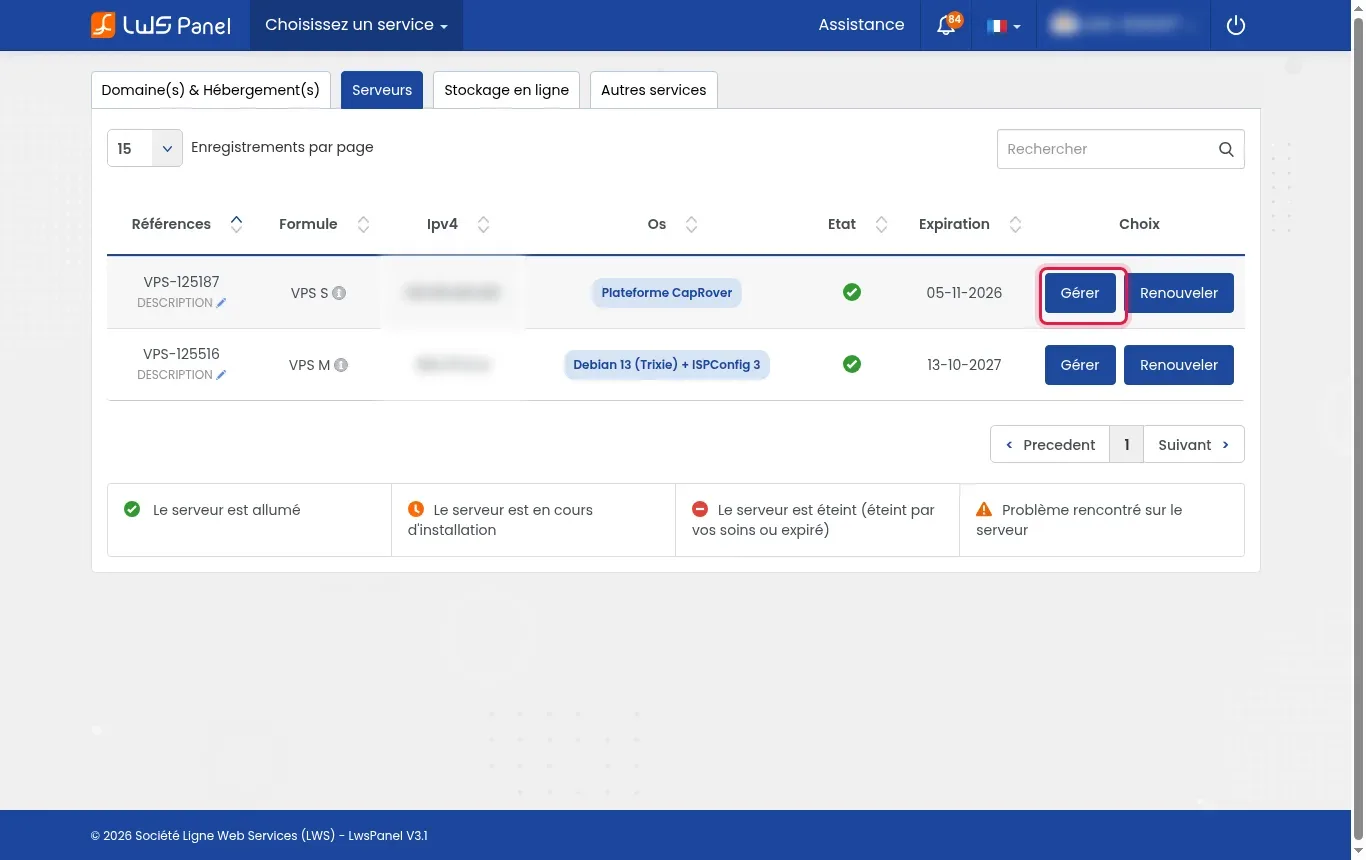Click Gérer for VPS-125516
1366x860 pixels.
(x=1080, y=365)
